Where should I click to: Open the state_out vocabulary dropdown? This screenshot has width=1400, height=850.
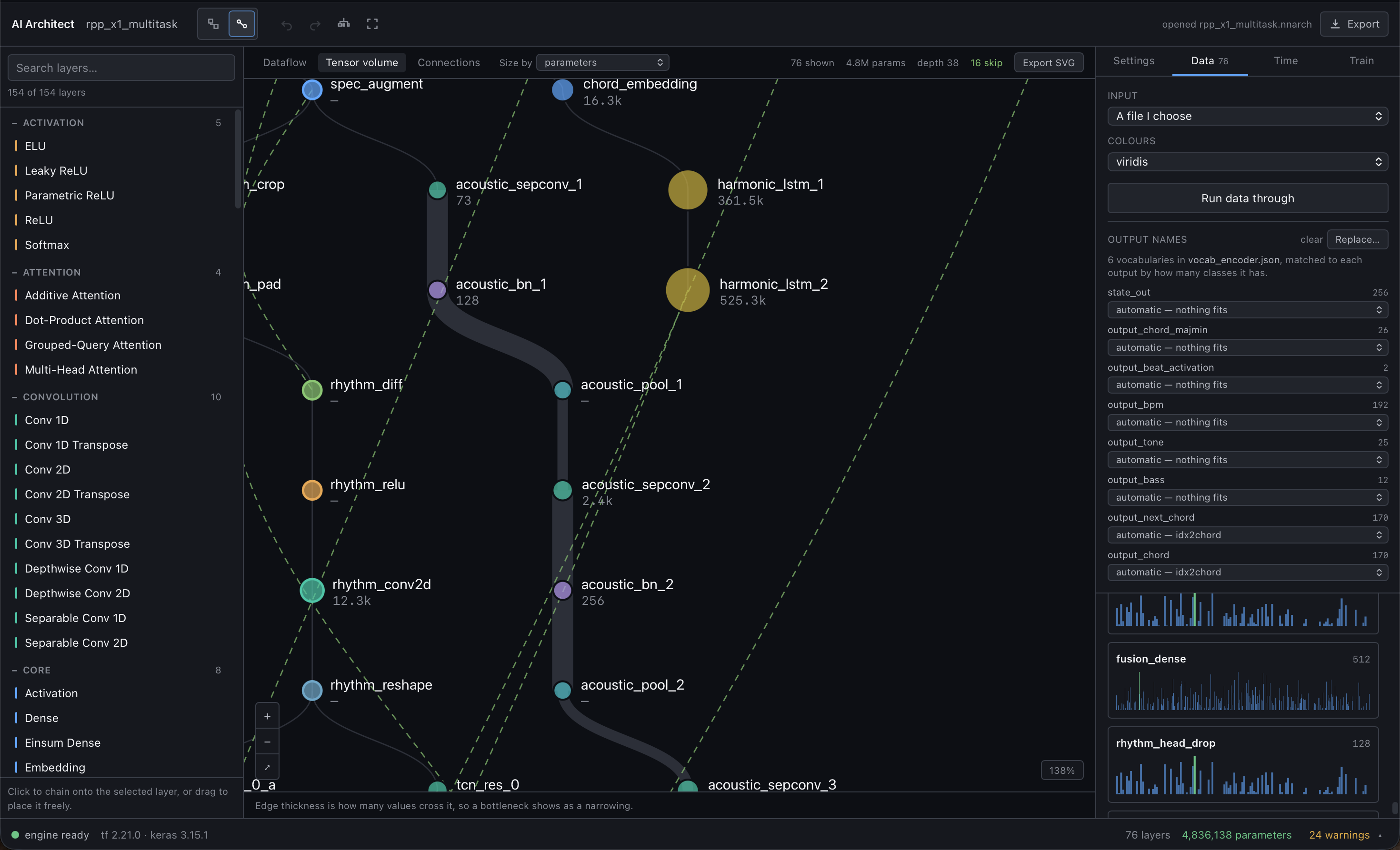pos(1248,310)
